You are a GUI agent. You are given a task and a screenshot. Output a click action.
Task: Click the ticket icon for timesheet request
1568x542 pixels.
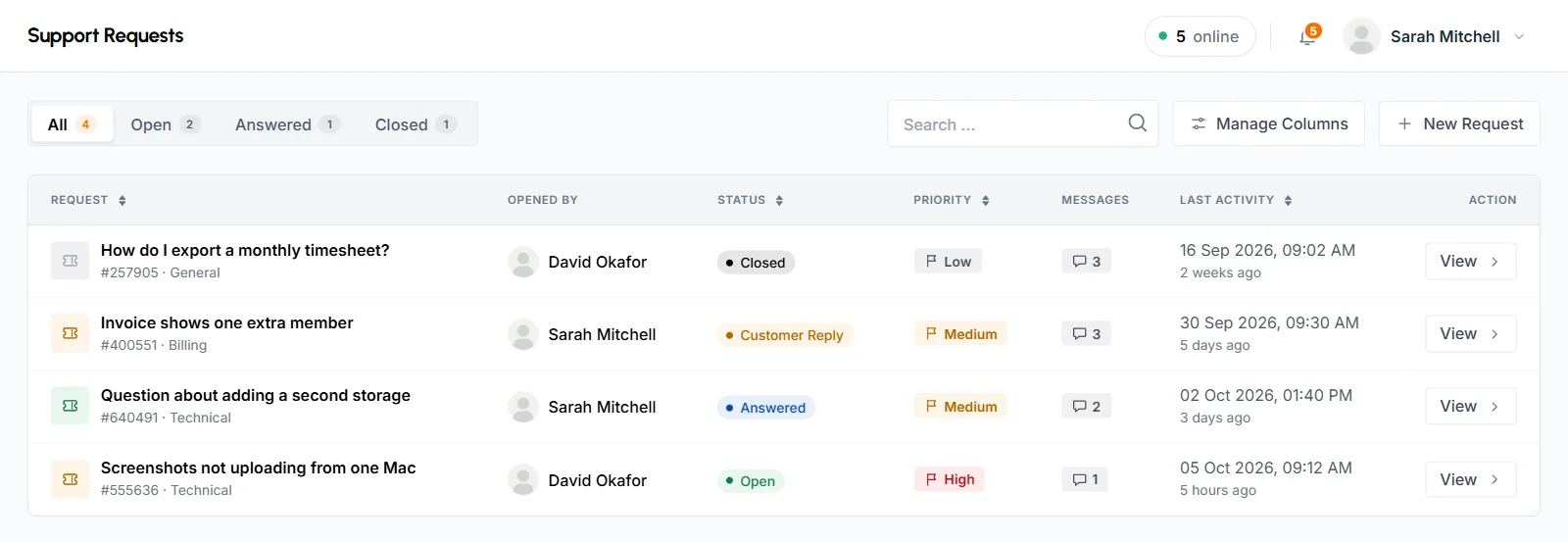(x=71, y=261)
